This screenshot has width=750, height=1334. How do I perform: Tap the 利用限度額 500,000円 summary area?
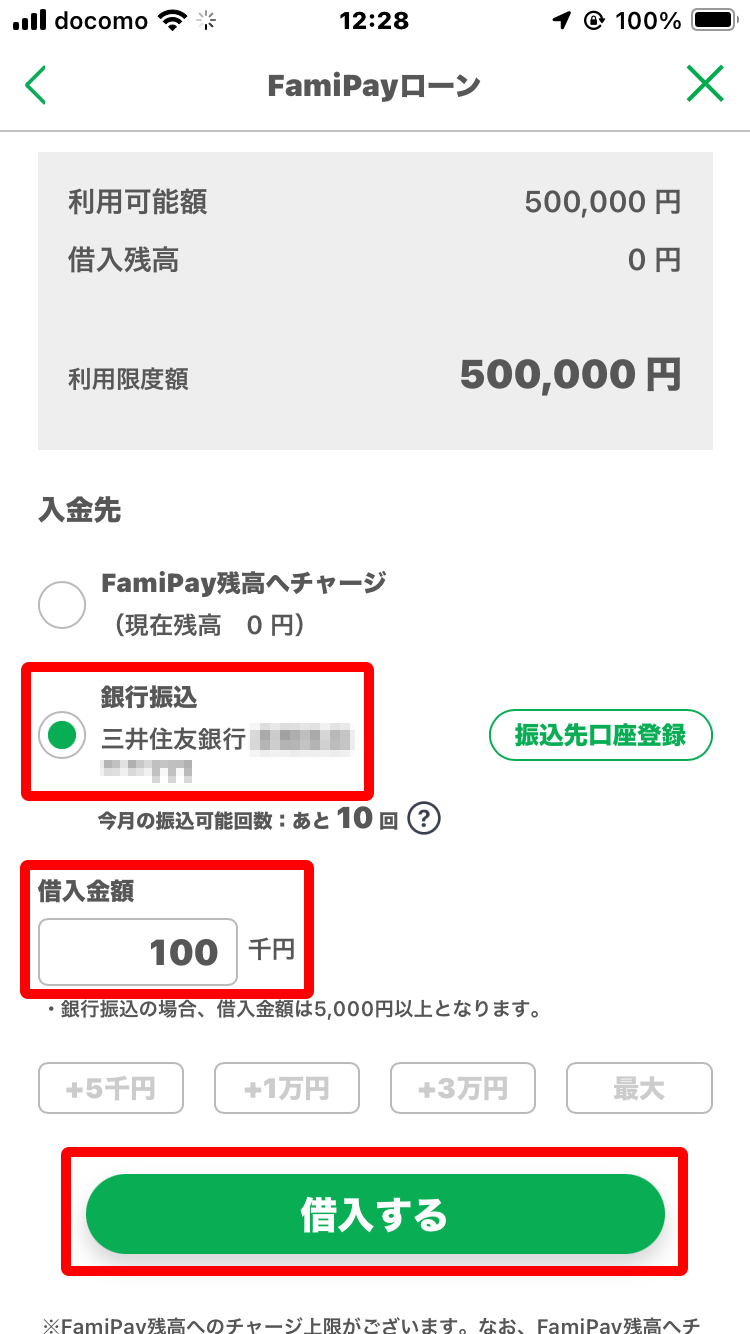point(375,378)
